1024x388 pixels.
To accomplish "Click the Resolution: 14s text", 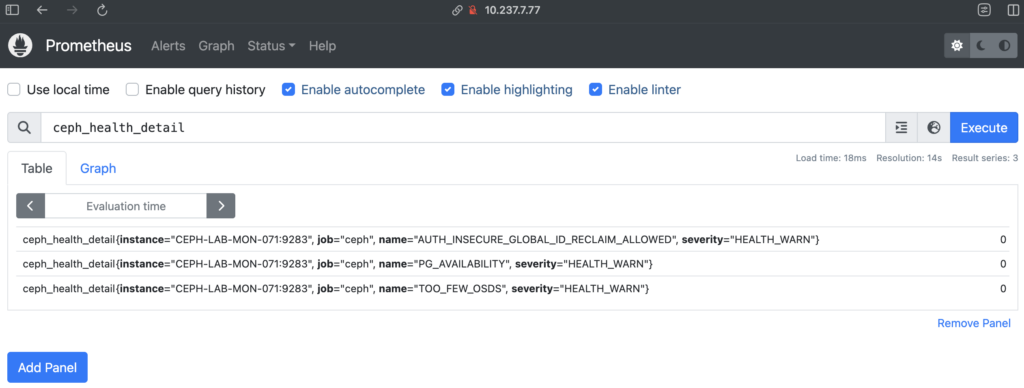I will 909,158.
